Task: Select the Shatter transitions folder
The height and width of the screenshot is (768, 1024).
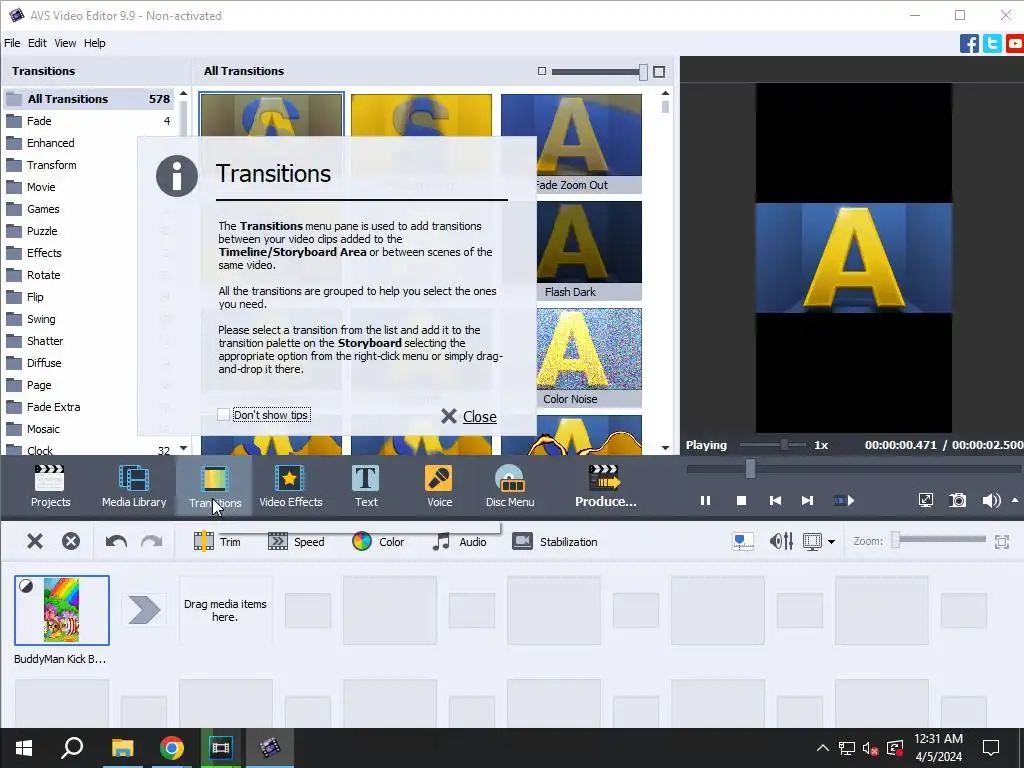Action: pyautogui.click(x=44, y=341)
